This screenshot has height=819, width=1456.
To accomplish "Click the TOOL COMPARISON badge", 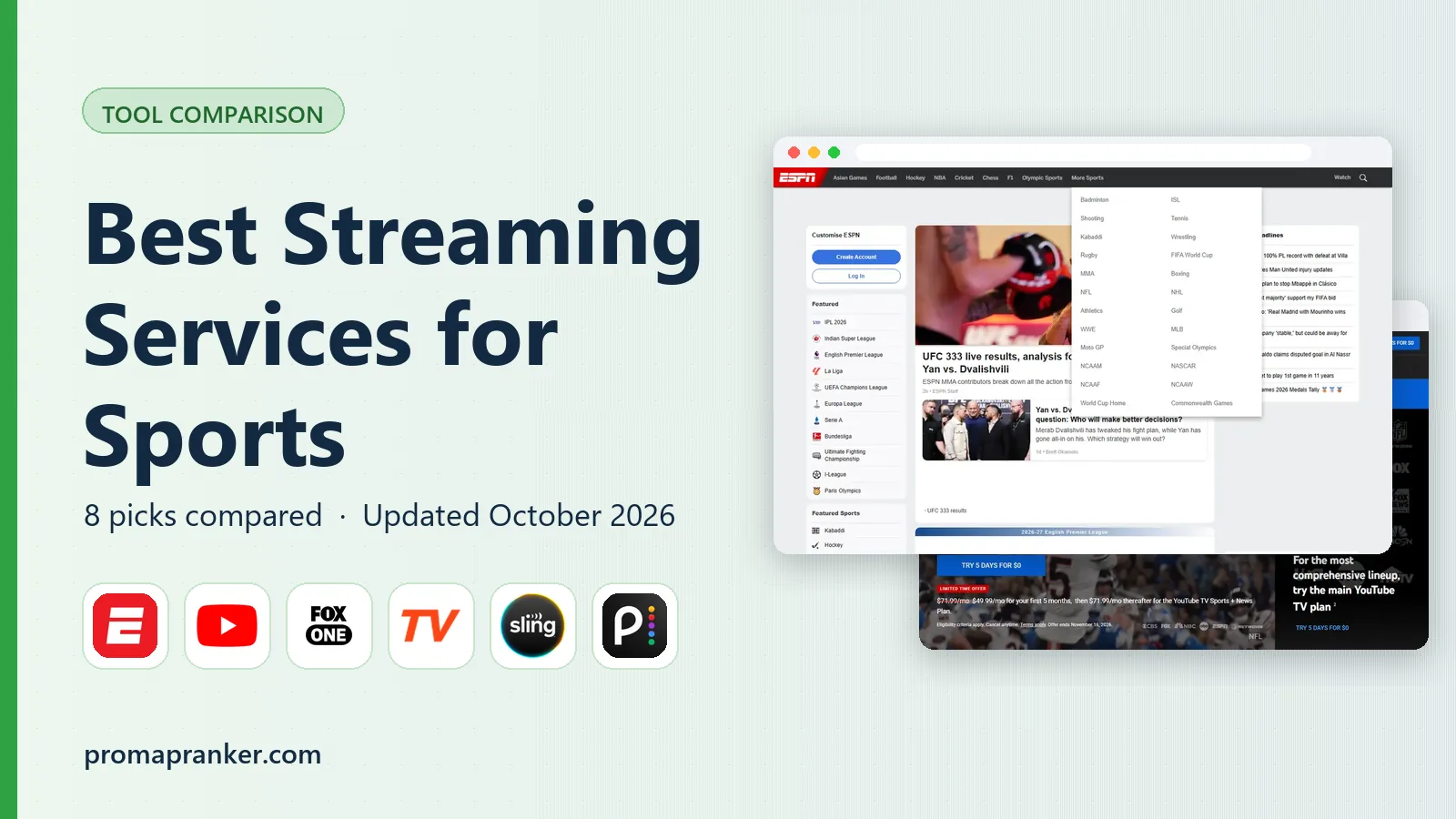I will pyautogui.click(x=213, y=111).
